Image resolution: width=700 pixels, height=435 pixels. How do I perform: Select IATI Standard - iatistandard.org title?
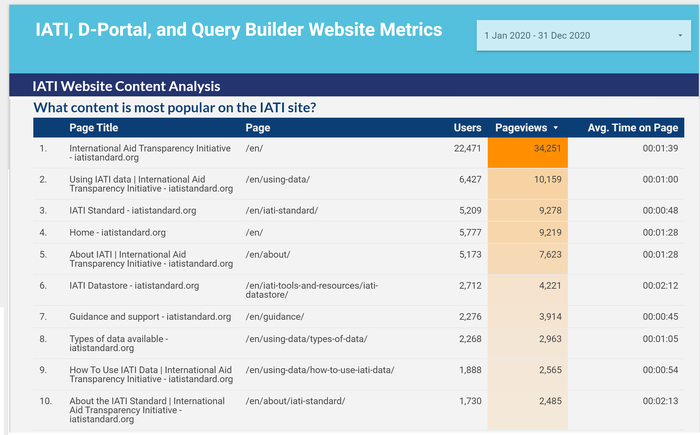pos(133,210)
